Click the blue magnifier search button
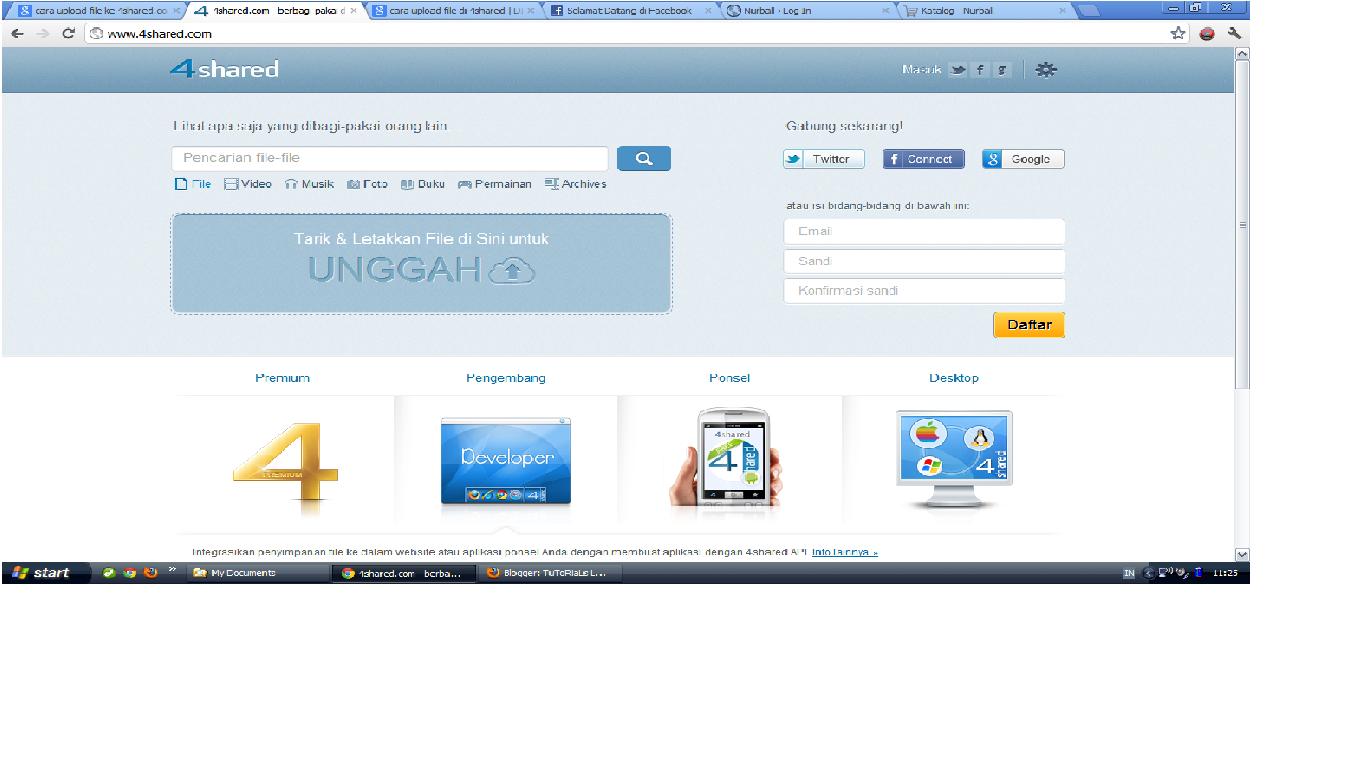 point(644,158)
